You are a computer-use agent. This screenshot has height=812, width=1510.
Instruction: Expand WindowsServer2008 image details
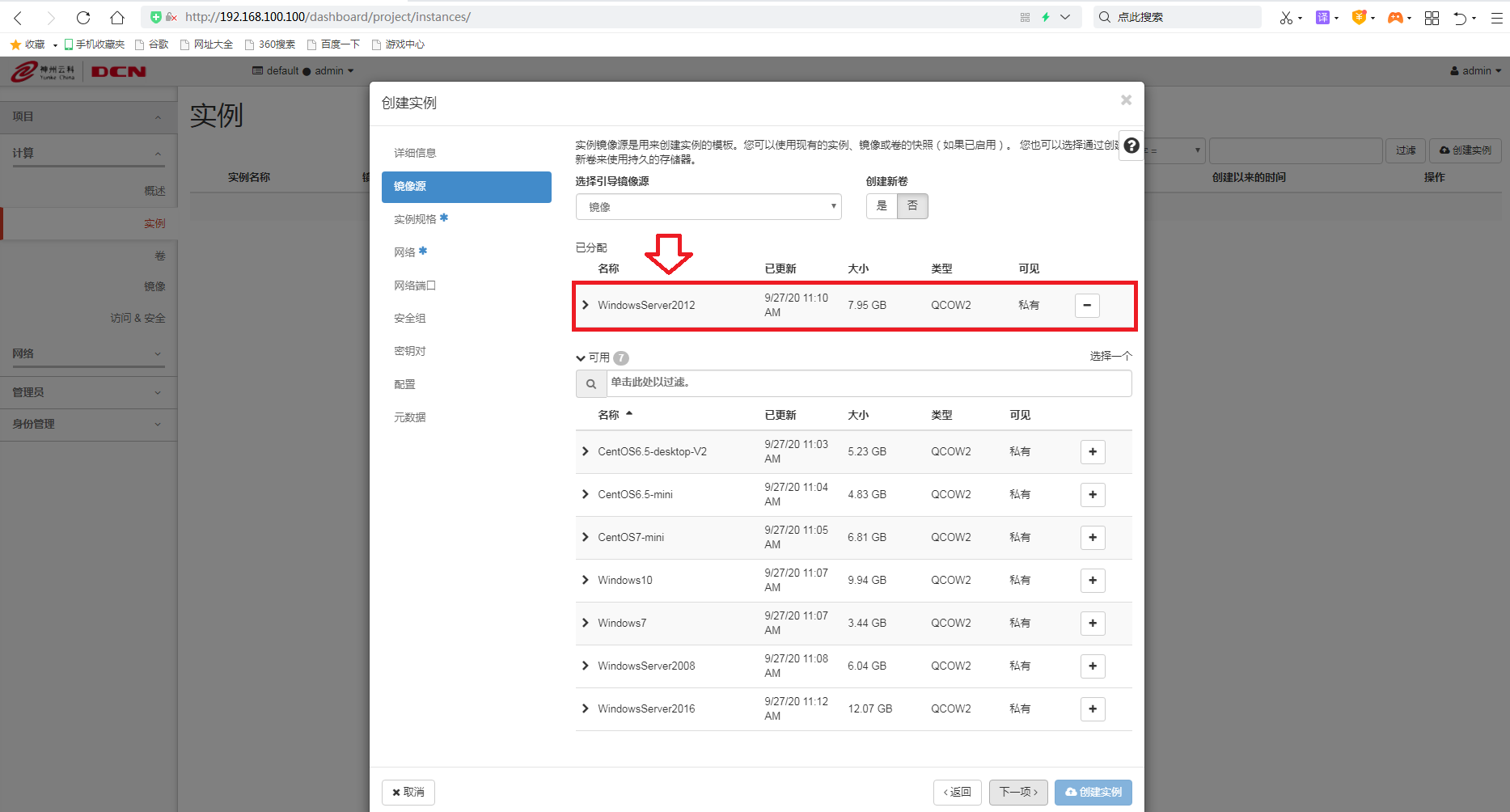585,666
